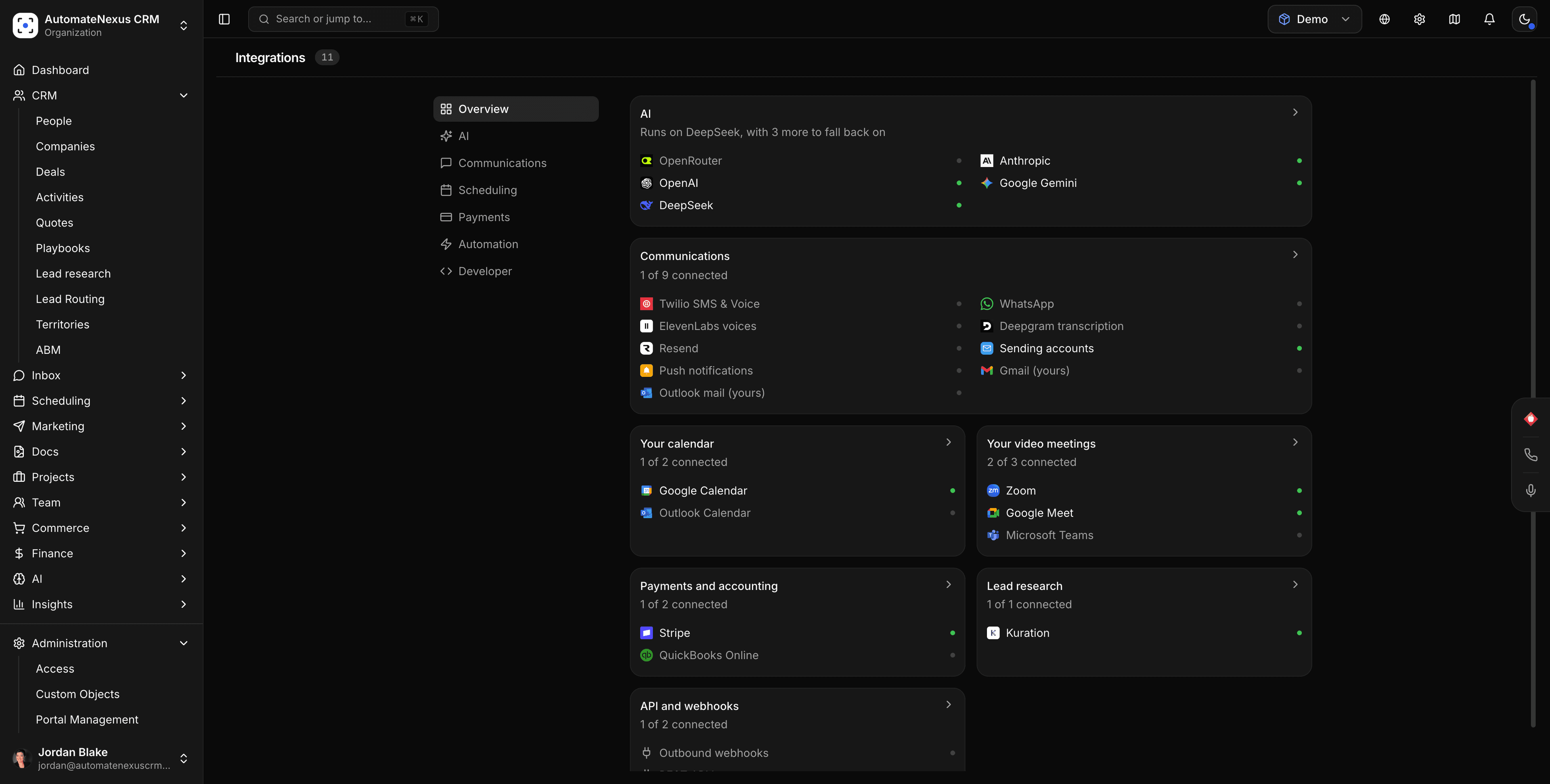Image resolution: width=1550 pixels, height=784 pixels.
Task: Click the AutomateNexus CRM logo
Action: [x=25, y=25]
